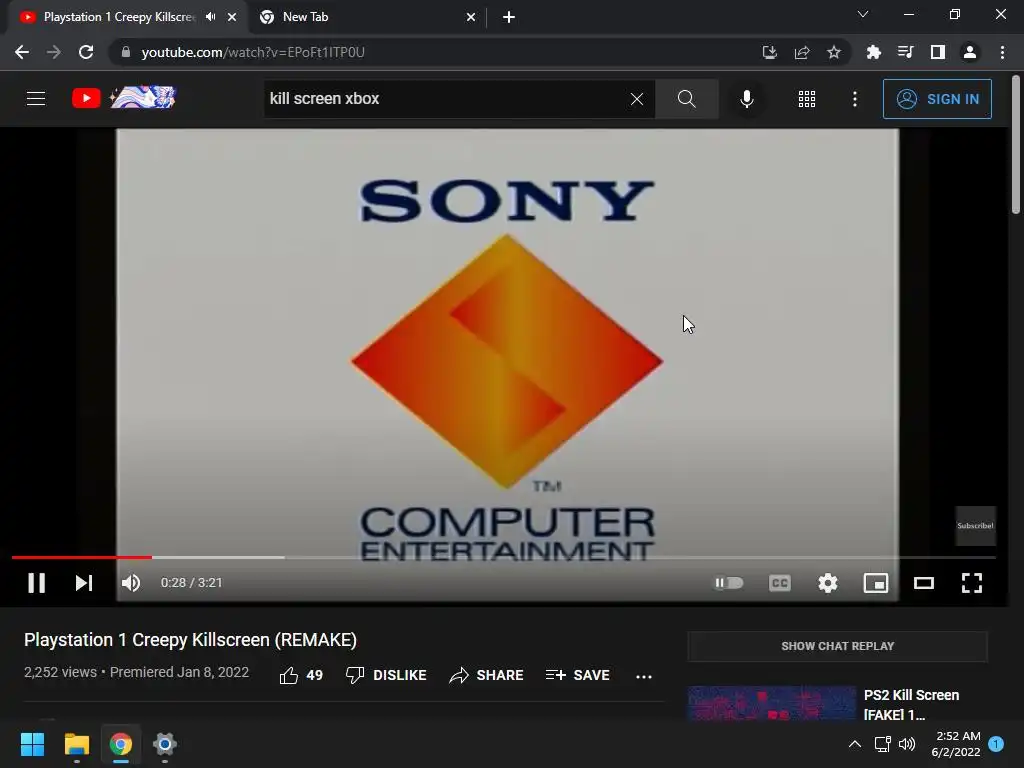1024x768 pixels.
Task: Open a new browser tab
Action: [x=509, y=17]
